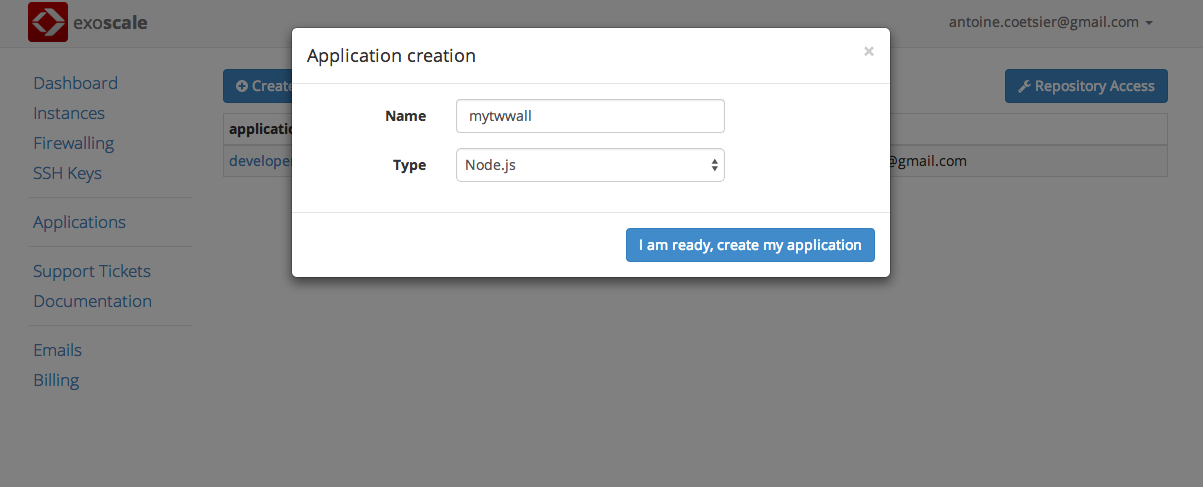Click the exoscale logo icon
Viewport: 1203px width, 487px height.
[x=47, y=22]
